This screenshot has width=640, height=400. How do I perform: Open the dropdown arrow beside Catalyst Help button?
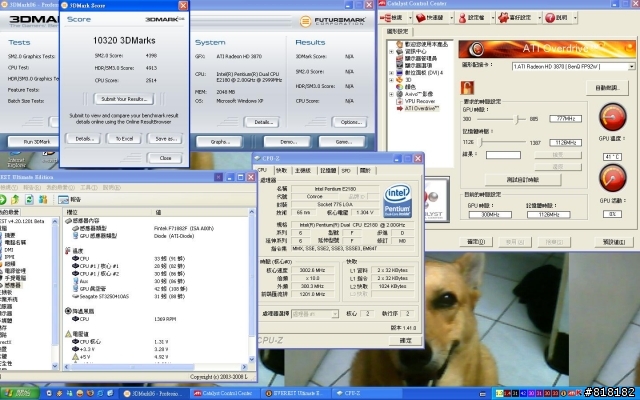[575, 18]
